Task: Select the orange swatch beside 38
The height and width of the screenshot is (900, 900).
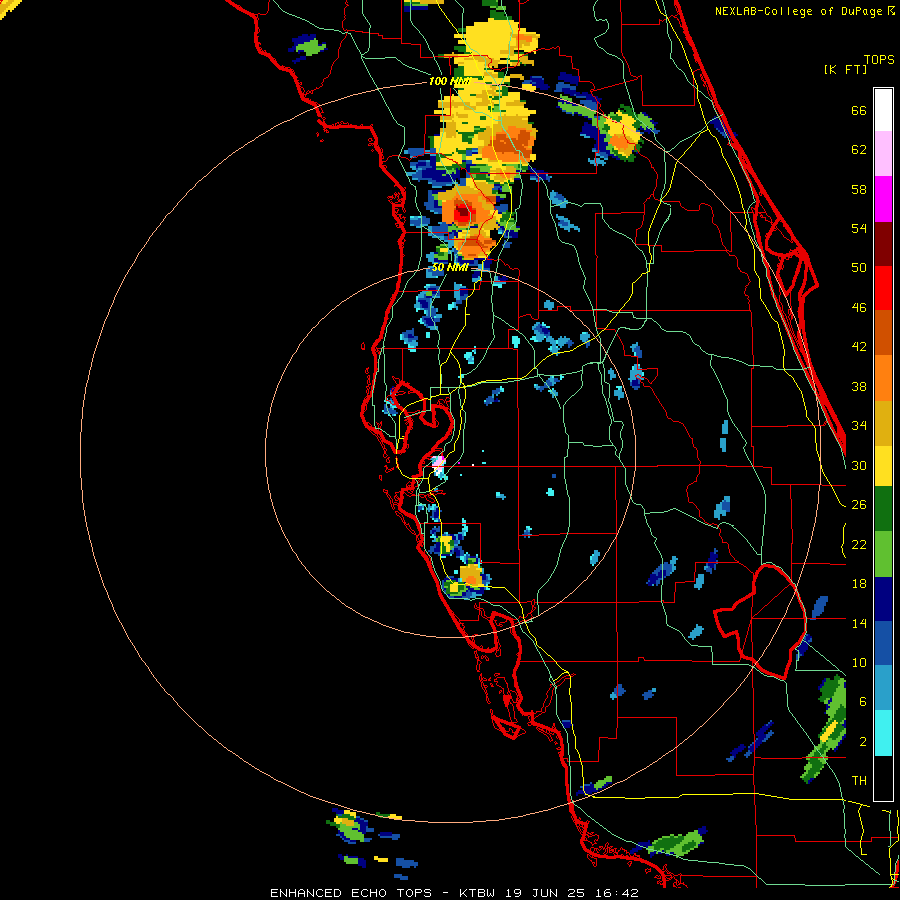Action: [x=883, y=378]
